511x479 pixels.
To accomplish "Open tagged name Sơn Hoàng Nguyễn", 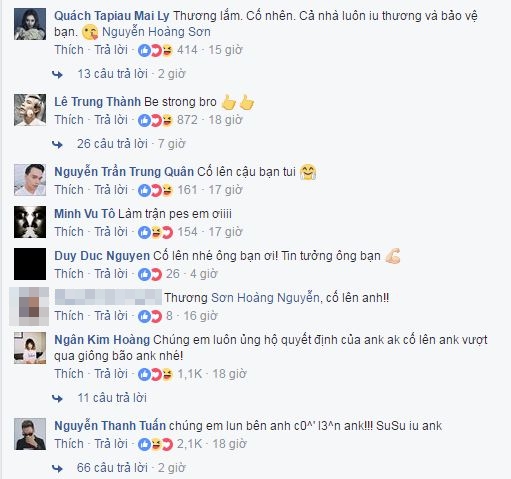I will click(x=265, y=298).
